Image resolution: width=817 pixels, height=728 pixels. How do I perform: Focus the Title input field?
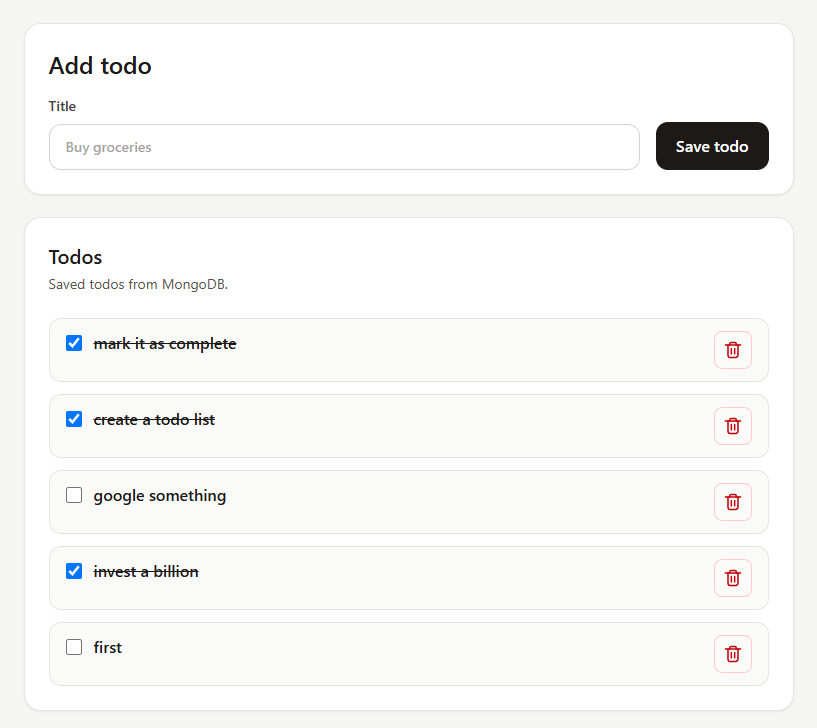(344, 147)
